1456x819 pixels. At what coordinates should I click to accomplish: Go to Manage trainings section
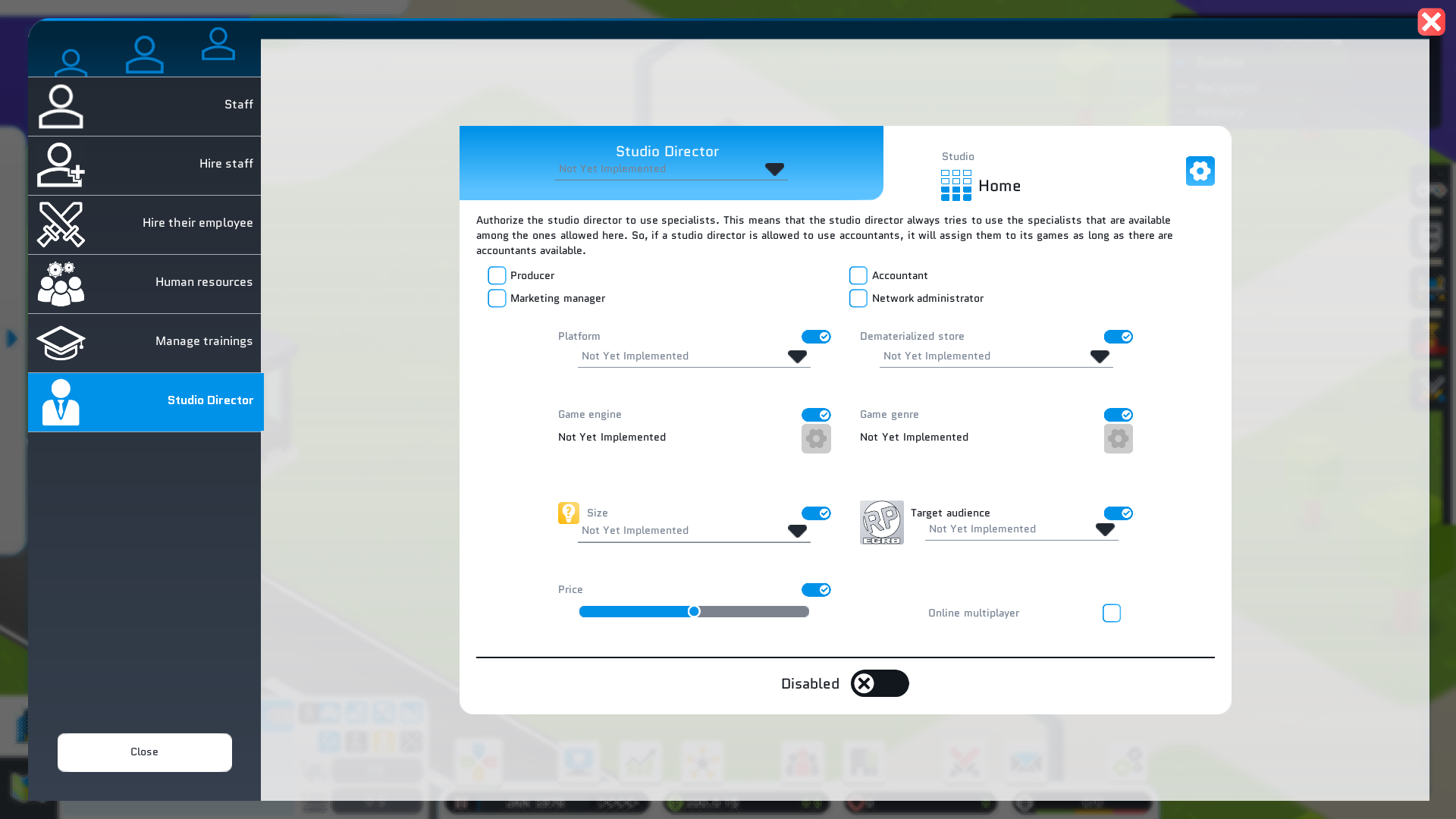145,342
